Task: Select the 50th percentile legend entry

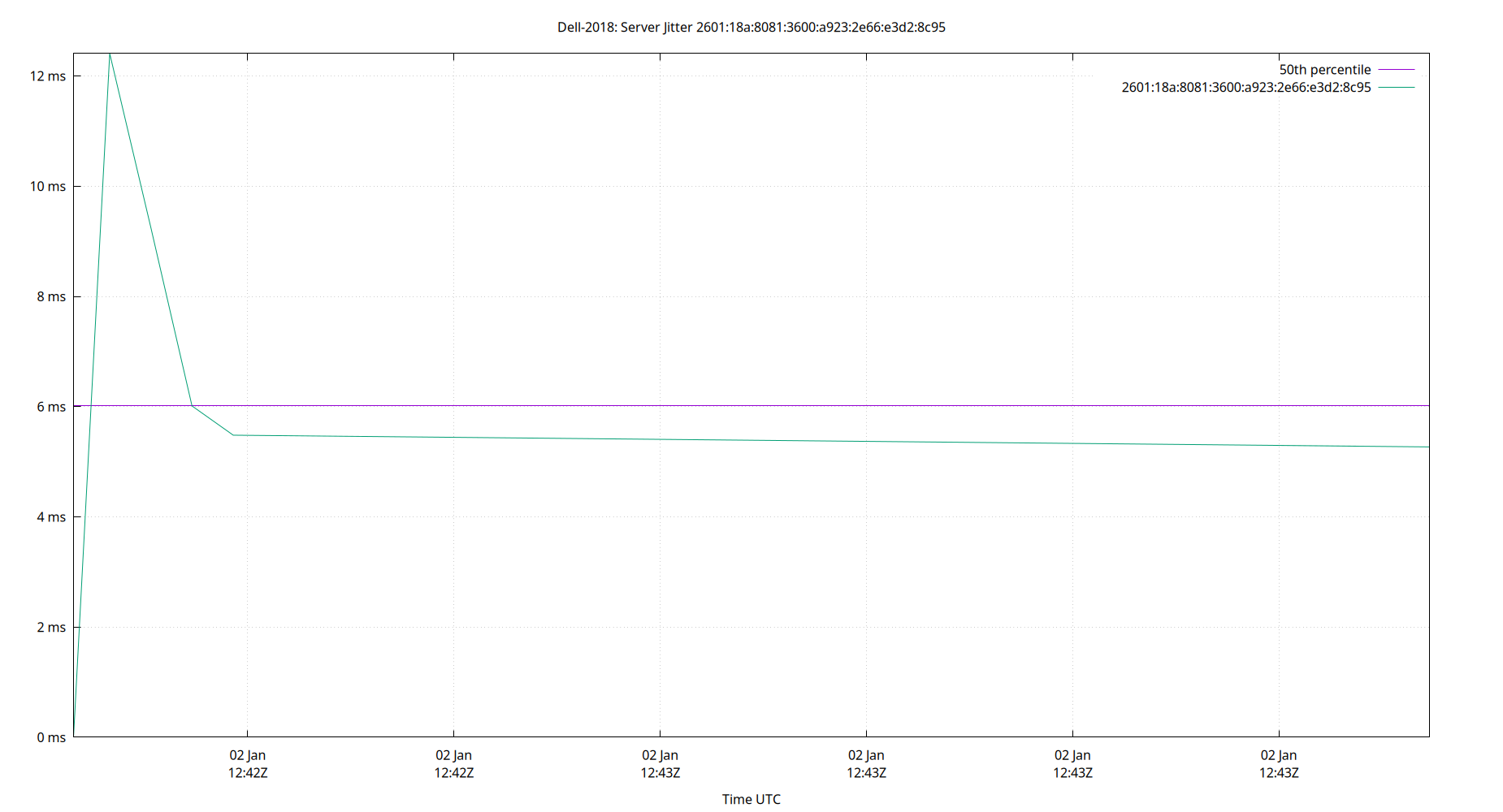Action: pyautogui.click(x=1325, y=69)
